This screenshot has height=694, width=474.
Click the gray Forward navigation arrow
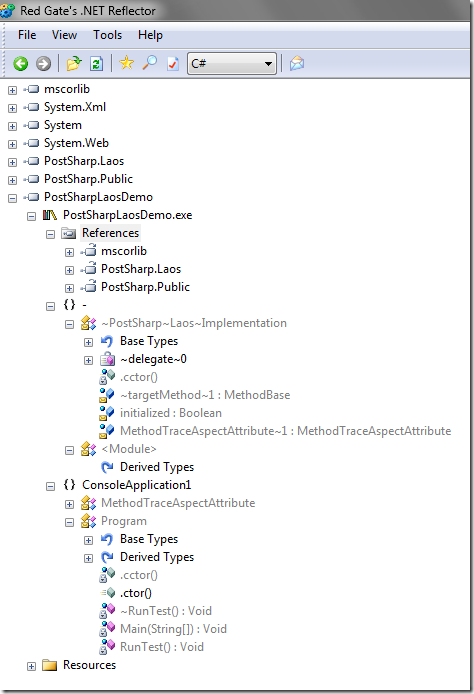point(43,64)
